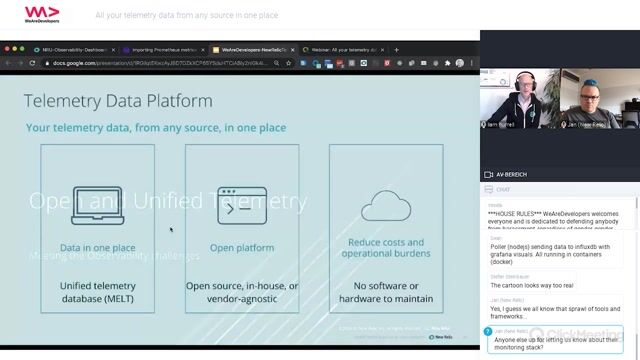Viewport: 640px width, 360px height.
Task: Click the docs.google.com address bar
Action: pos(159,63)
